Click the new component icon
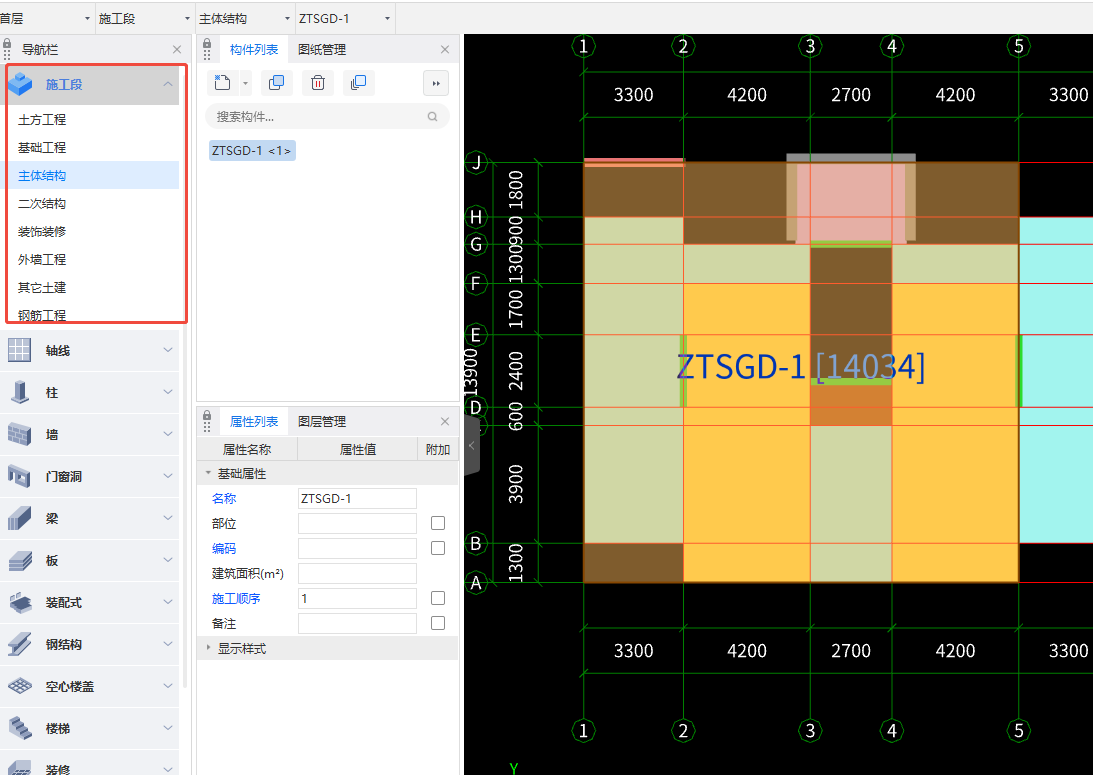 223,83
